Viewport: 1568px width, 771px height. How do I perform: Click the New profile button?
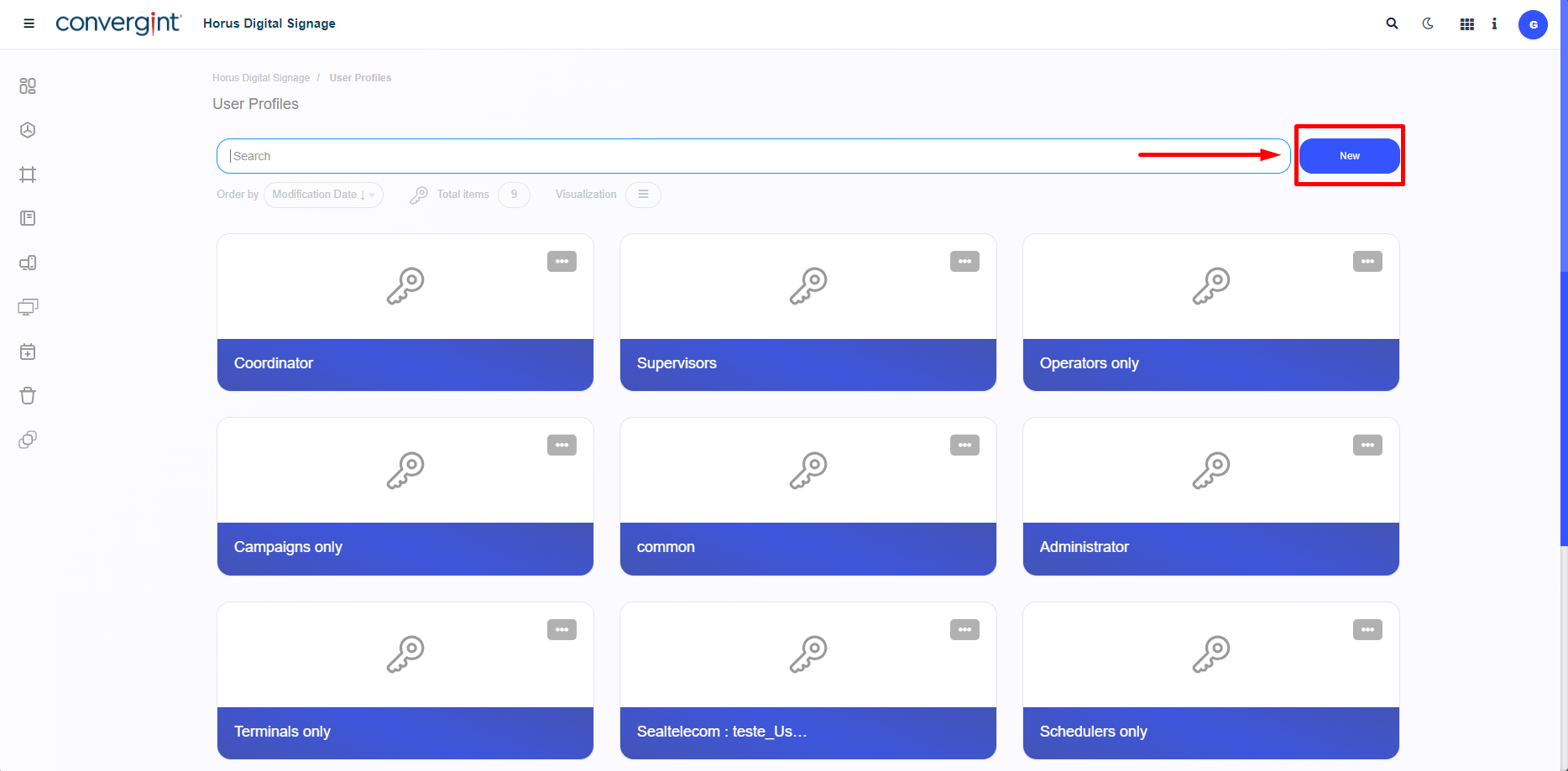point(1349,155)
